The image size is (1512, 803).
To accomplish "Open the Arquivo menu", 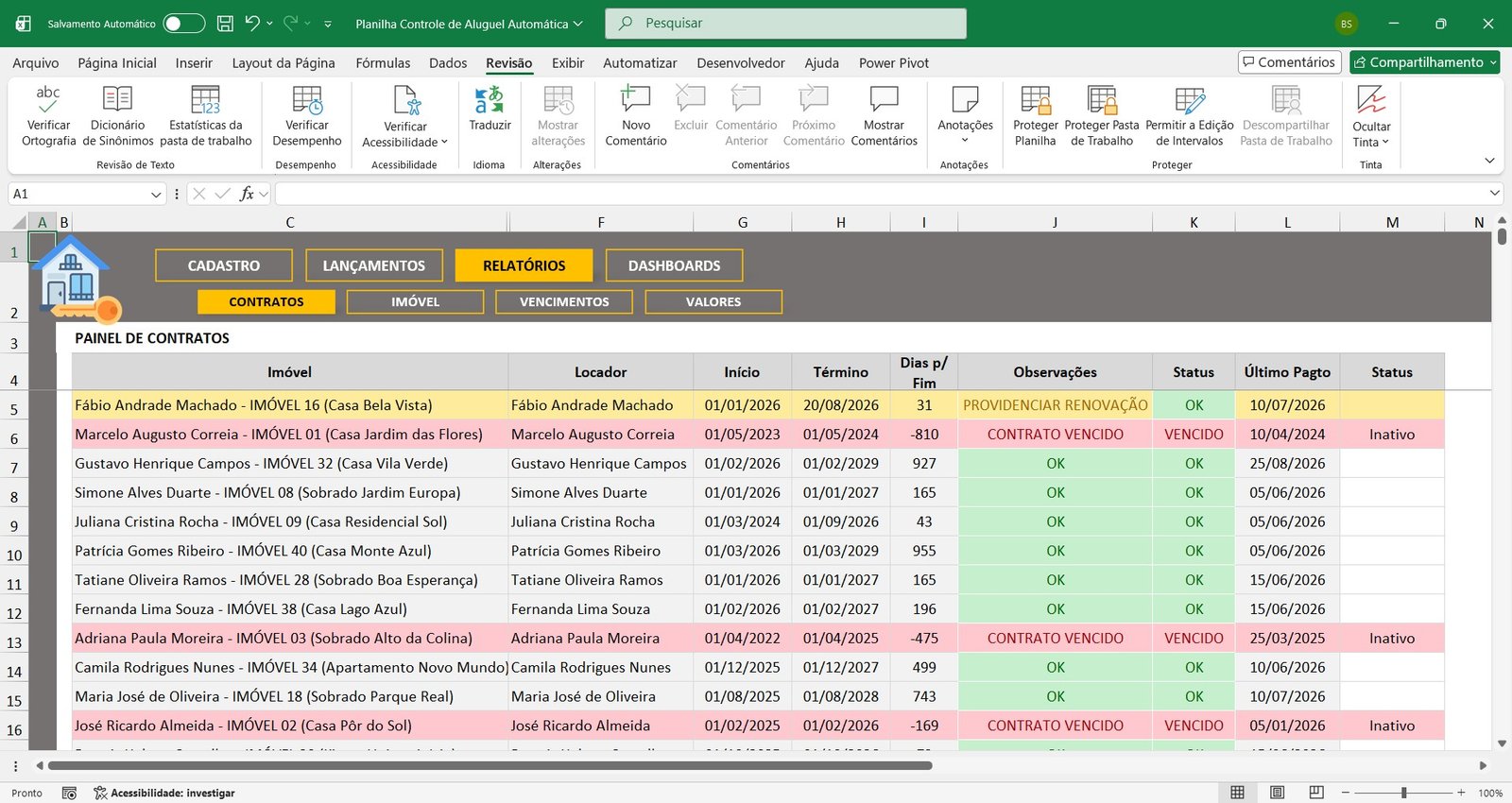I will click(x=36, y=62).
